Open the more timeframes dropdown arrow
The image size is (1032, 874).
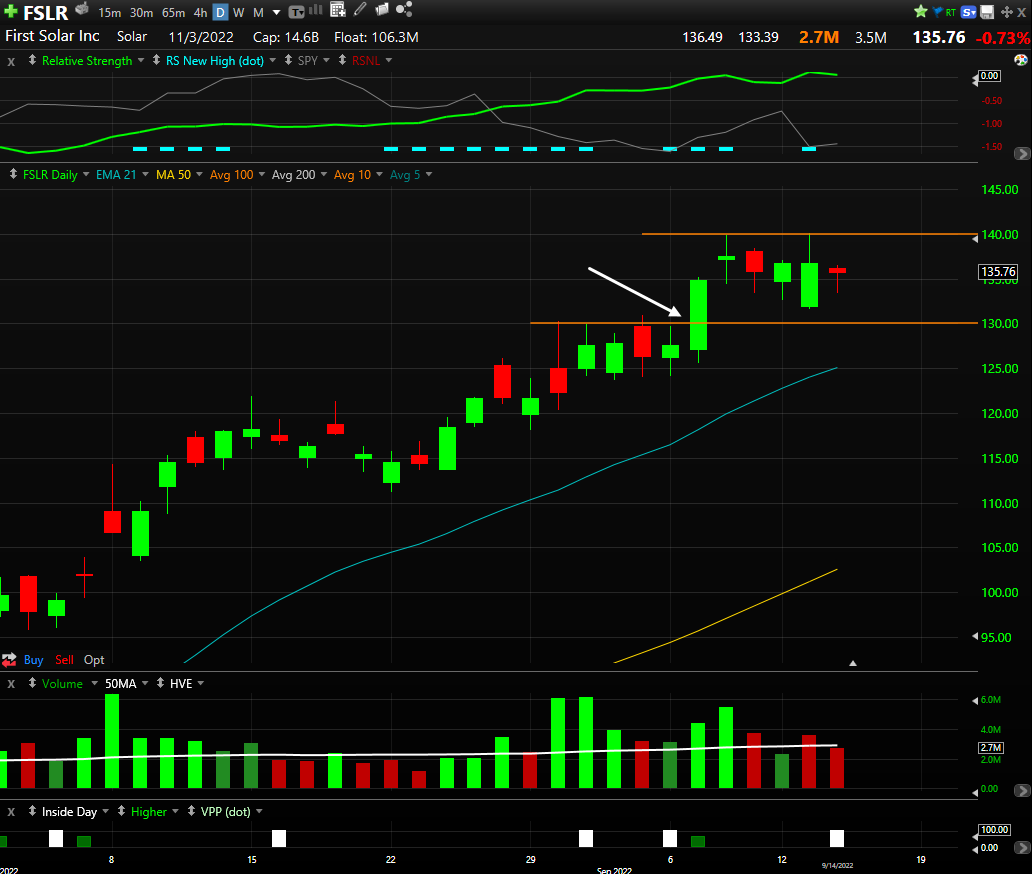pos(276,13)
